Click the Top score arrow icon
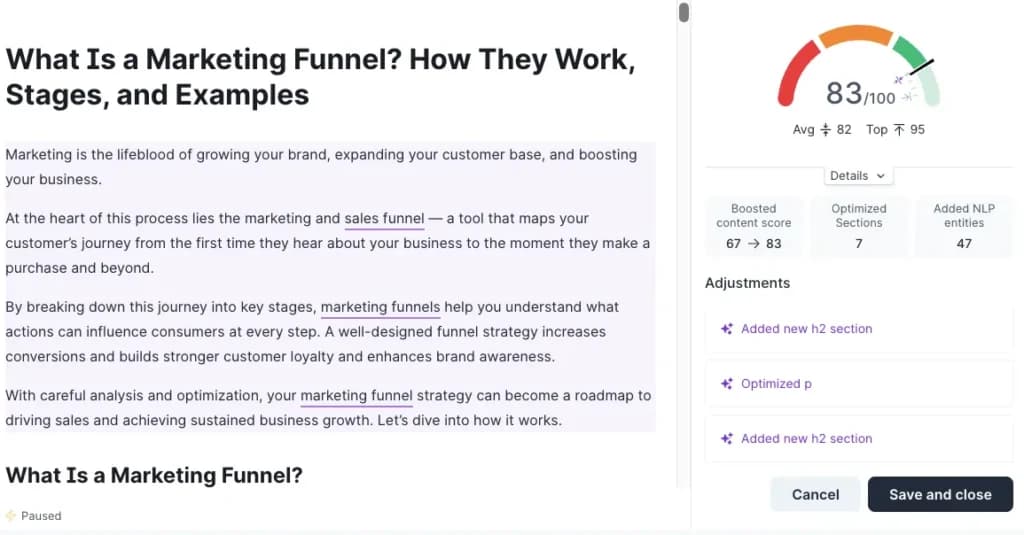The width and height of the screenshot is (1024, 535). pyautogui.click(x=899, y=129)
